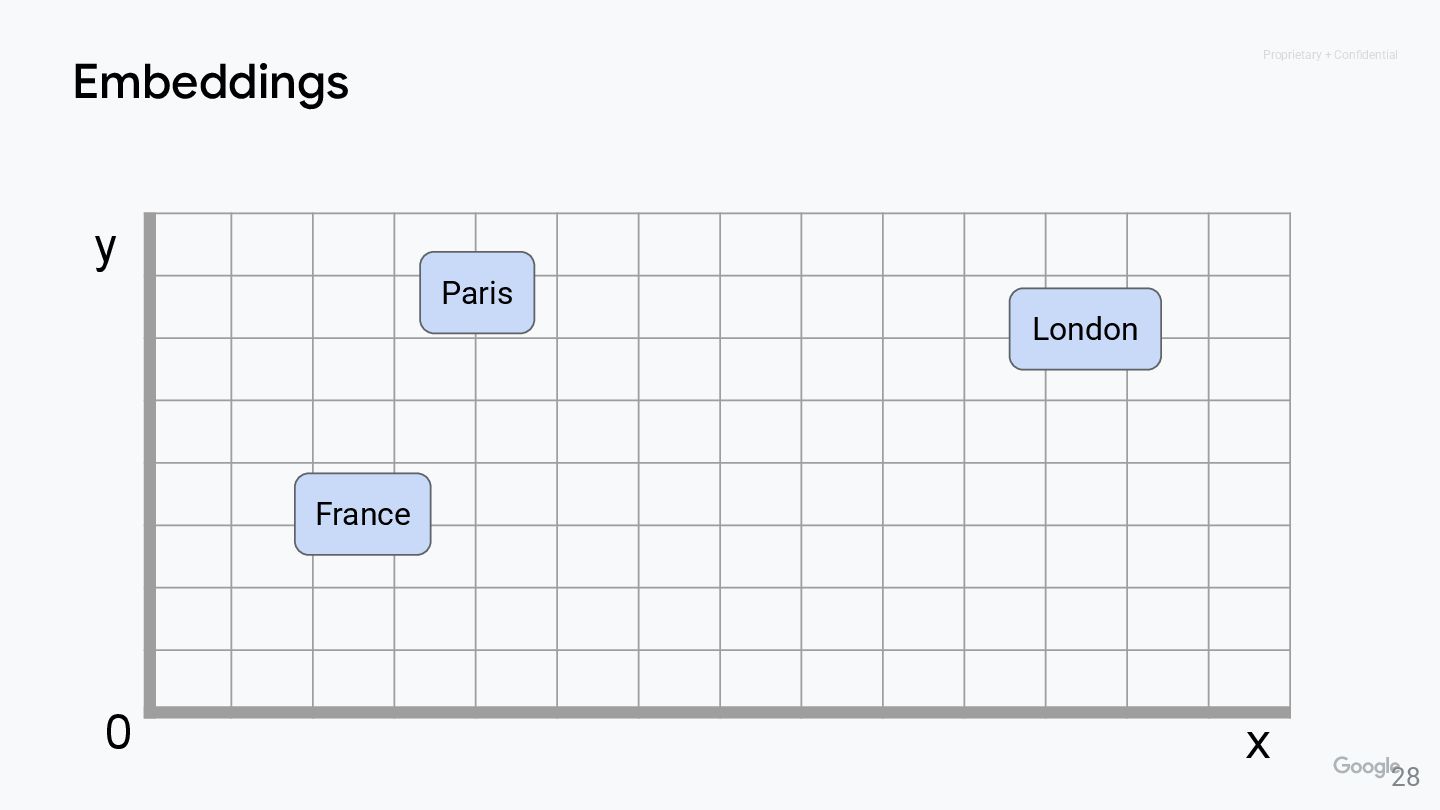Click the Embeddings slide title
The height and width of the screenshot is (810, 1440).
point(211,82)
